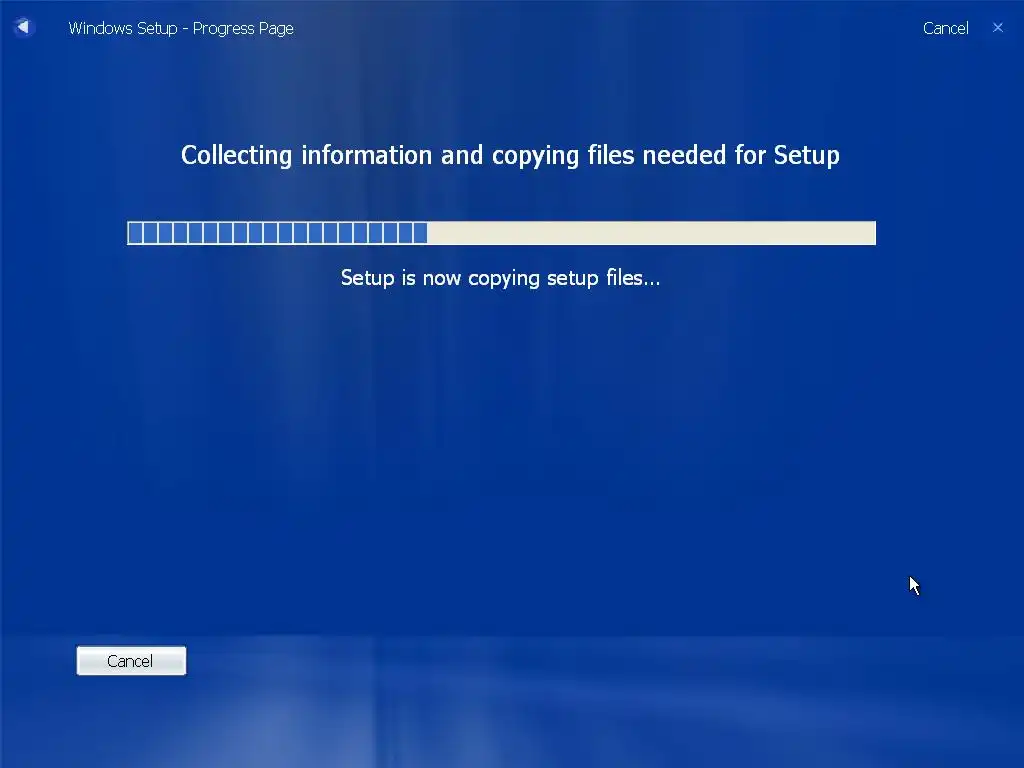Click the 'Setup is now copying setup files...' status

[500, 278]
